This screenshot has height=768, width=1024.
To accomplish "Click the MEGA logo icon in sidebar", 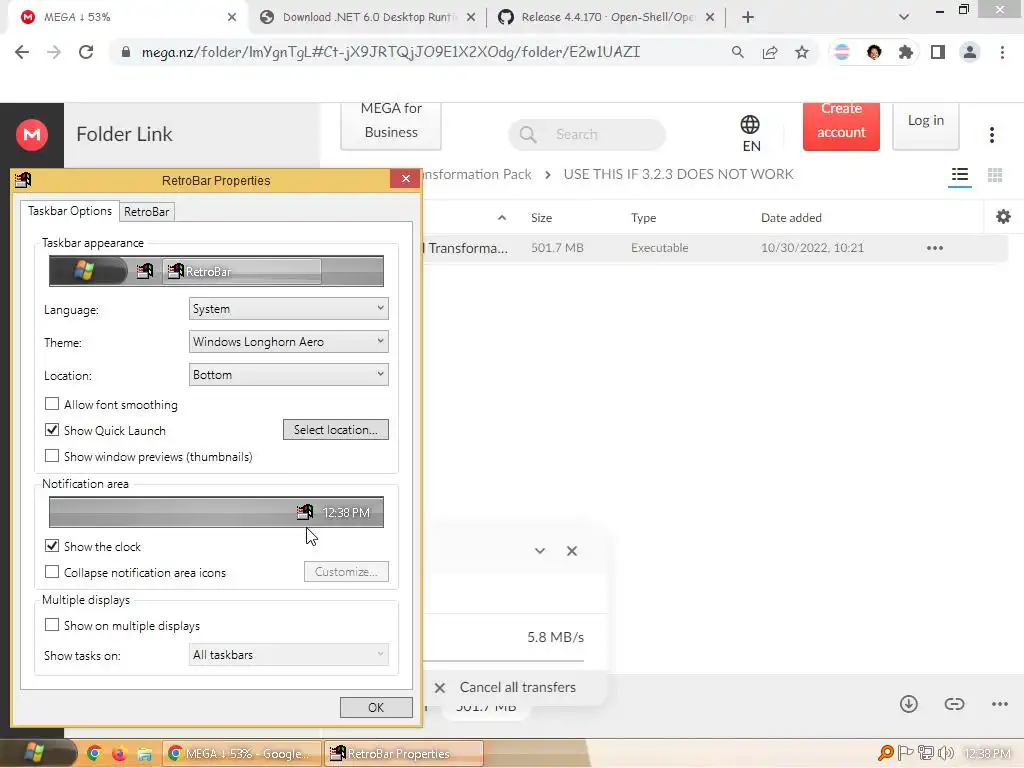I will 31,135.
